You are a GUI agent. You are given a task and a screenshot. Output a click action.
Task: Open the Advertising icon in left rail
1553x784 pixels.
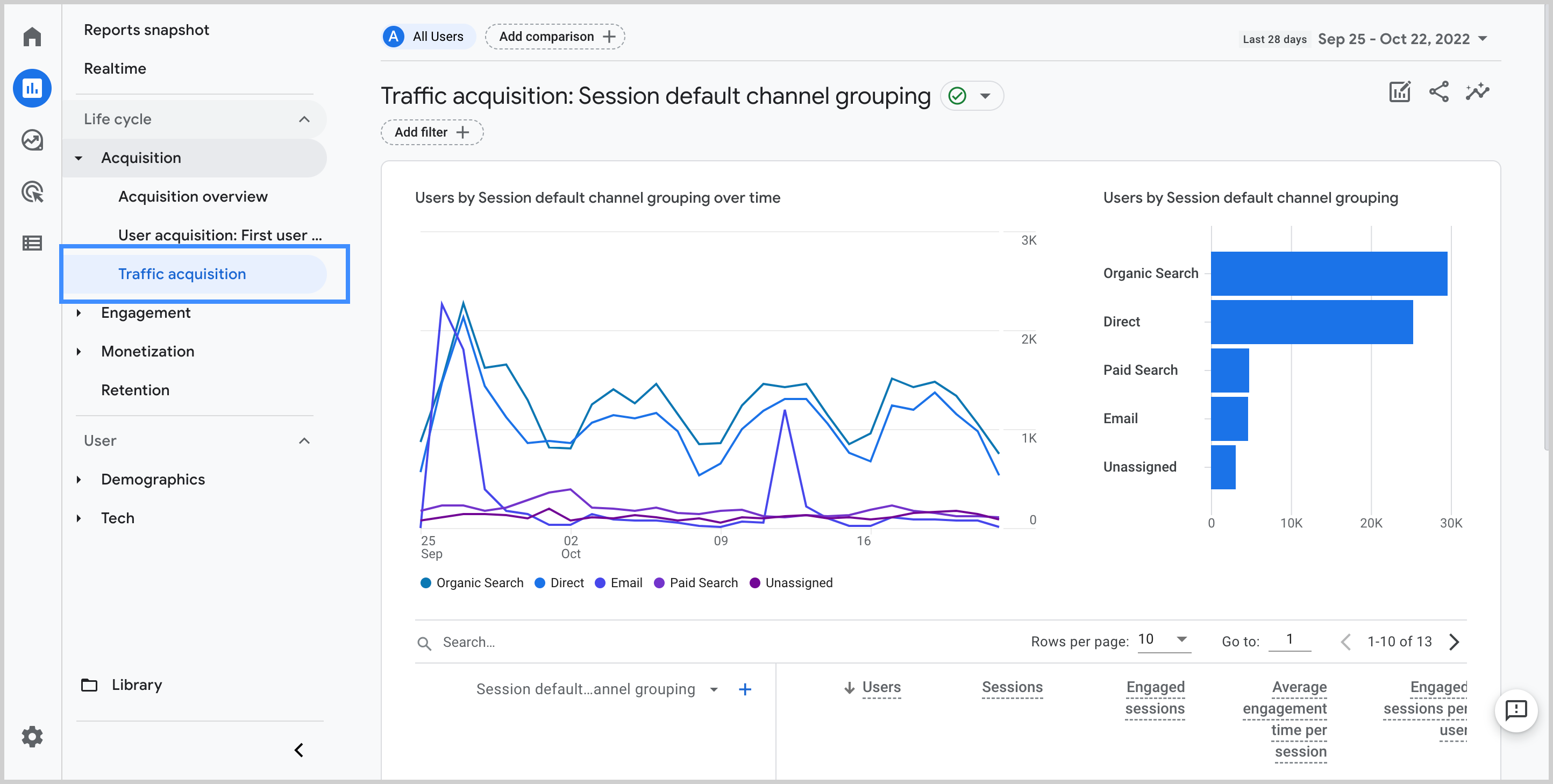coord(32,192)
